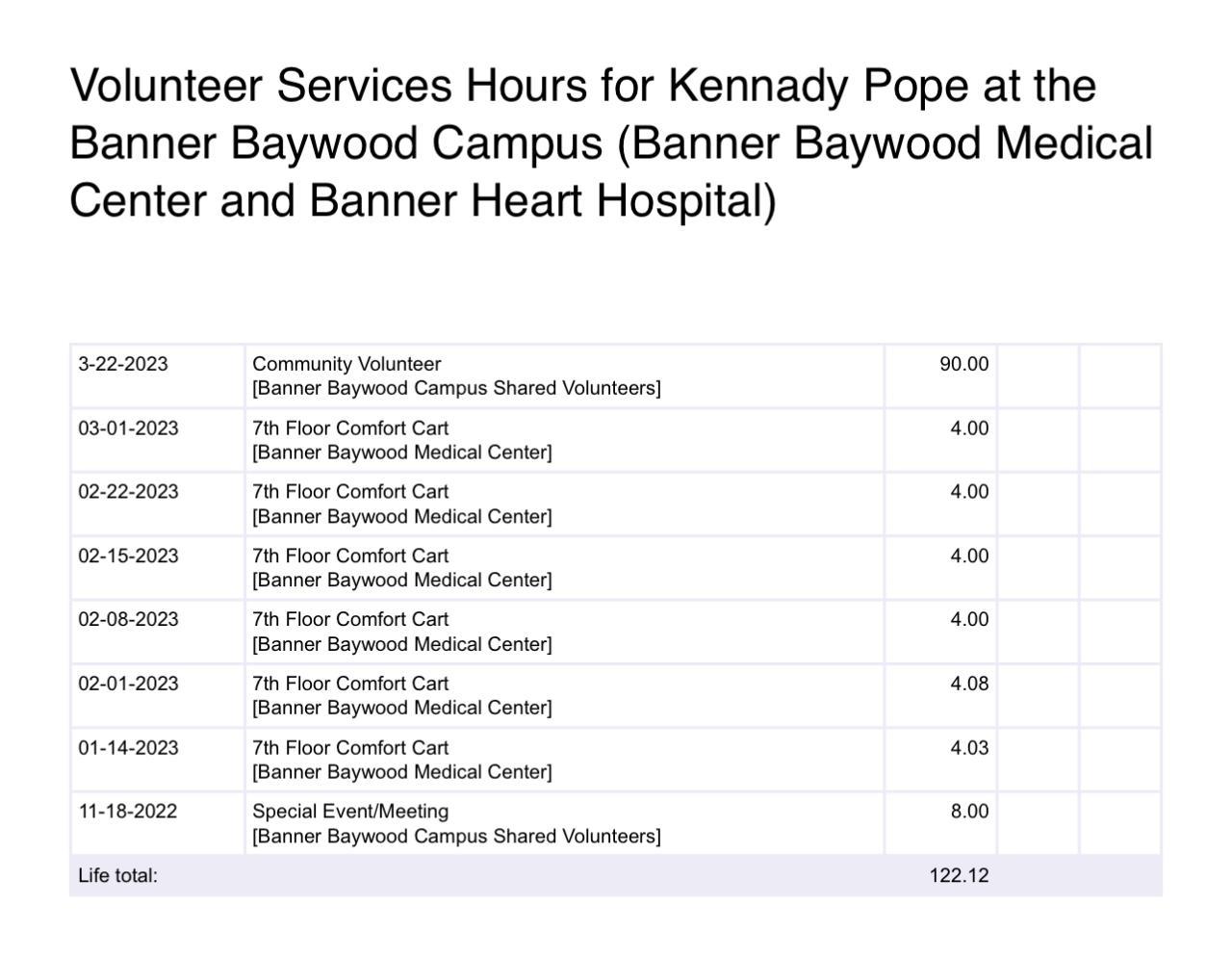Select the 02-08-2023 date cell
Screen dimensions: 1232x957
pos(128,620)
